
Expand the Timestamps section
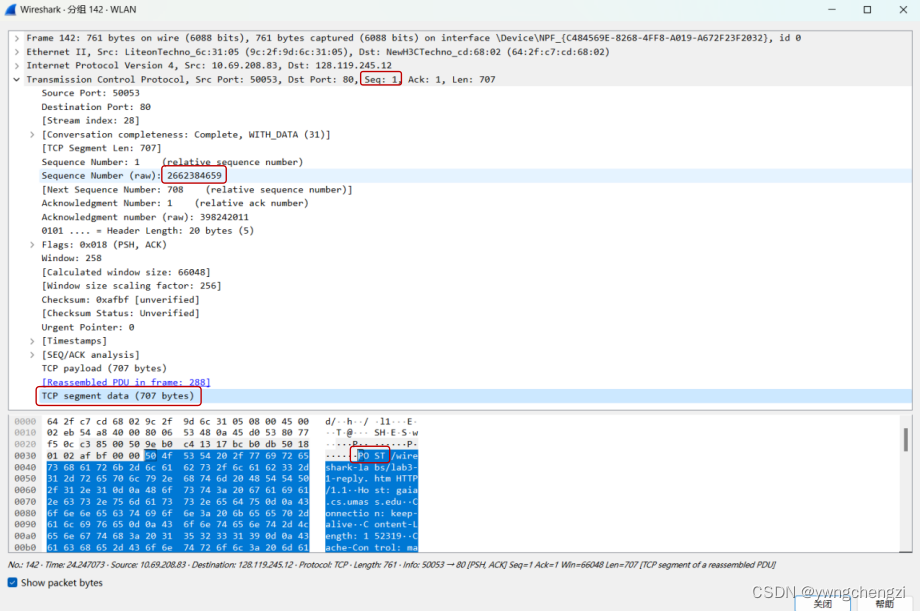coord(30,340)
